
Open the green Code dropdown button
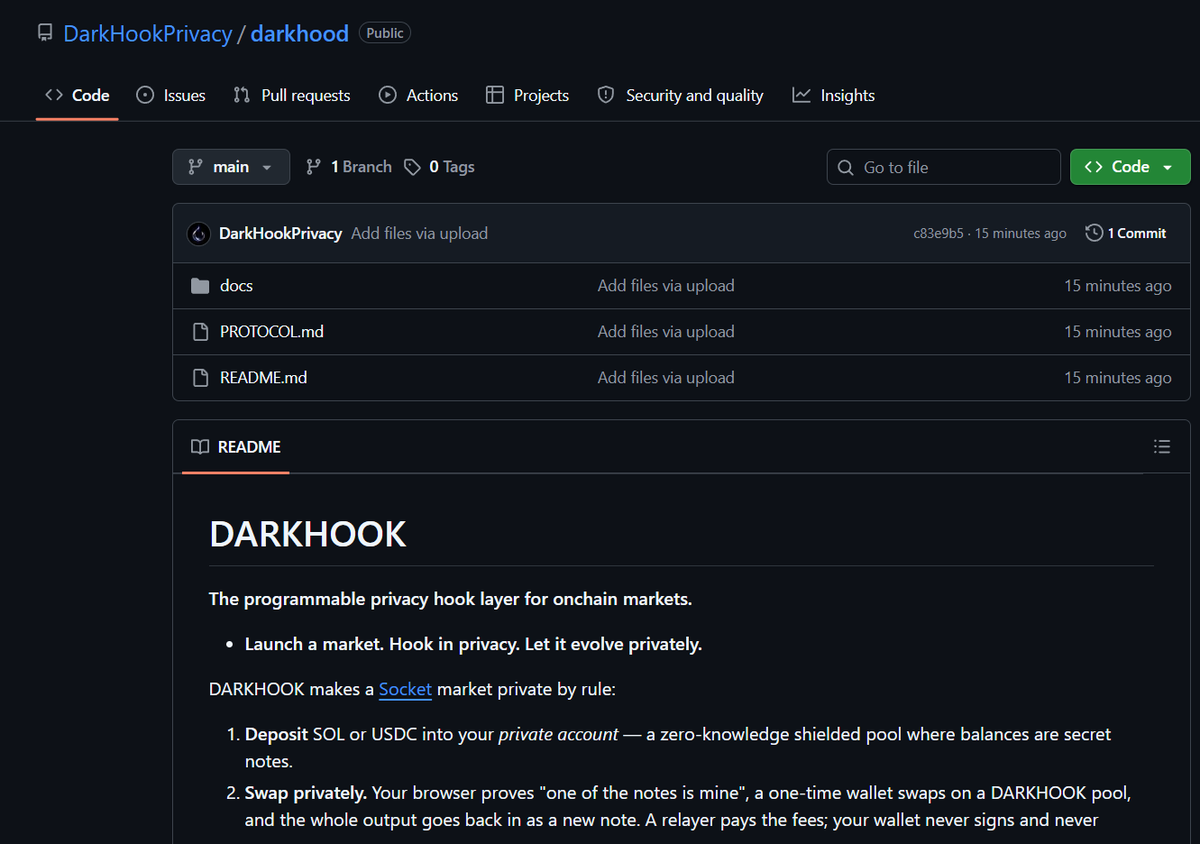coord(1130,167)
